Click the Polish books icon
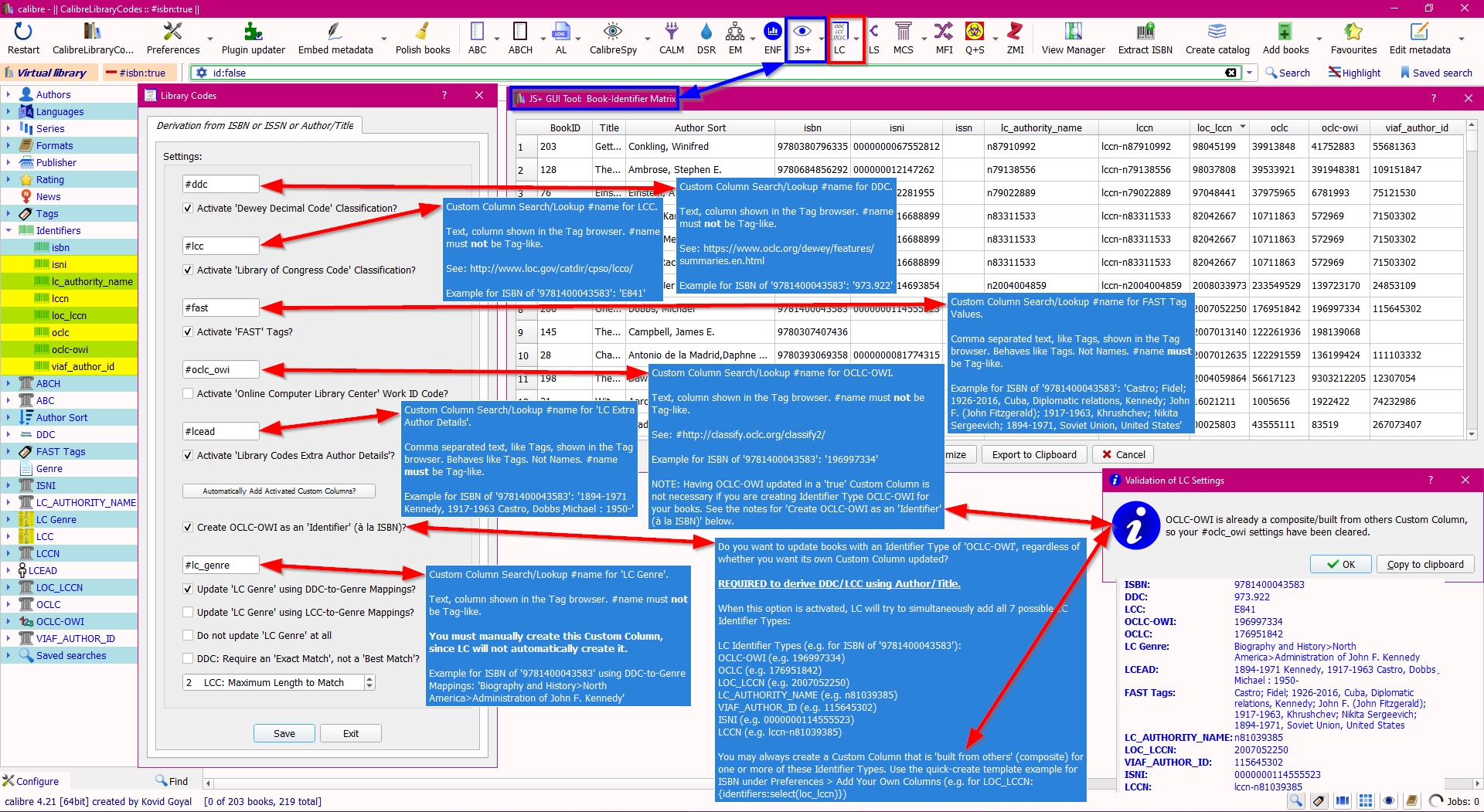This screenshot has width=1484, height=812. (x=423, y=32)
